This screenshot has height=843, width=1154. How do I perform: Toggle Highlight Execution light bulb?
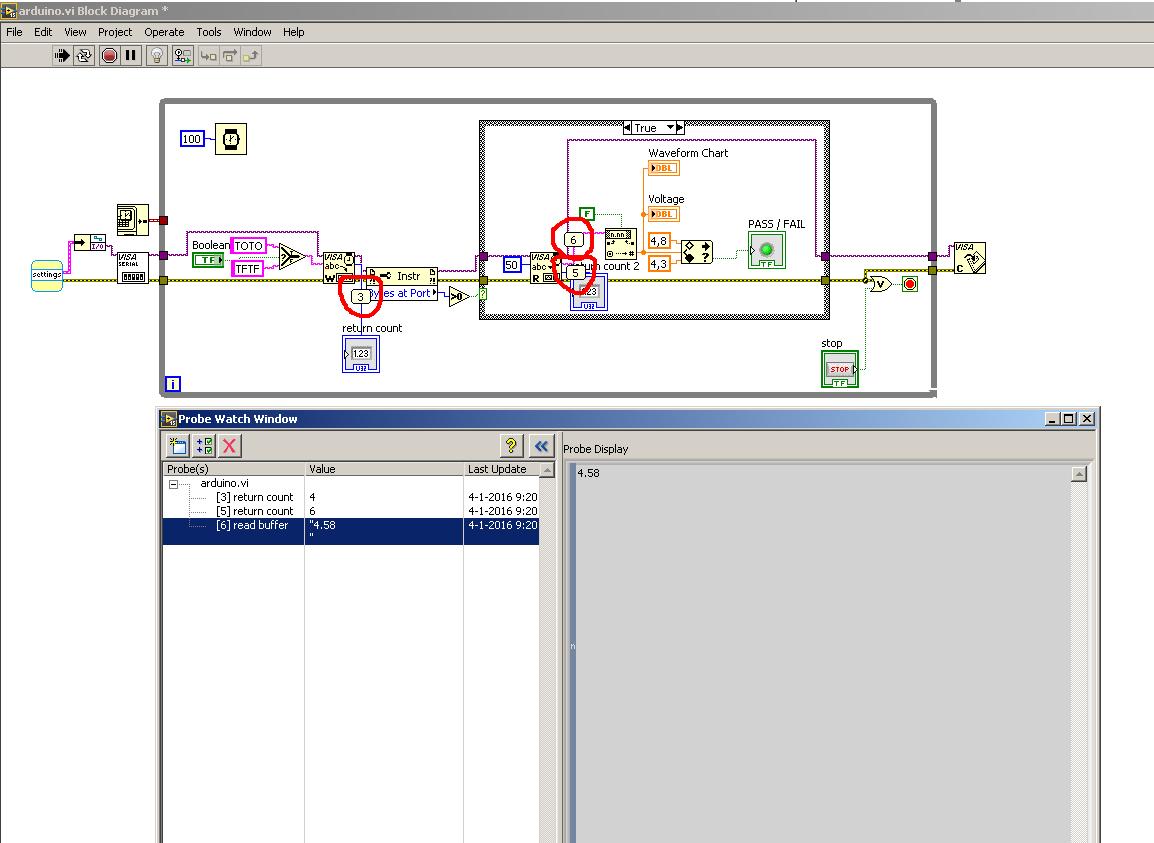click(157, 56)
